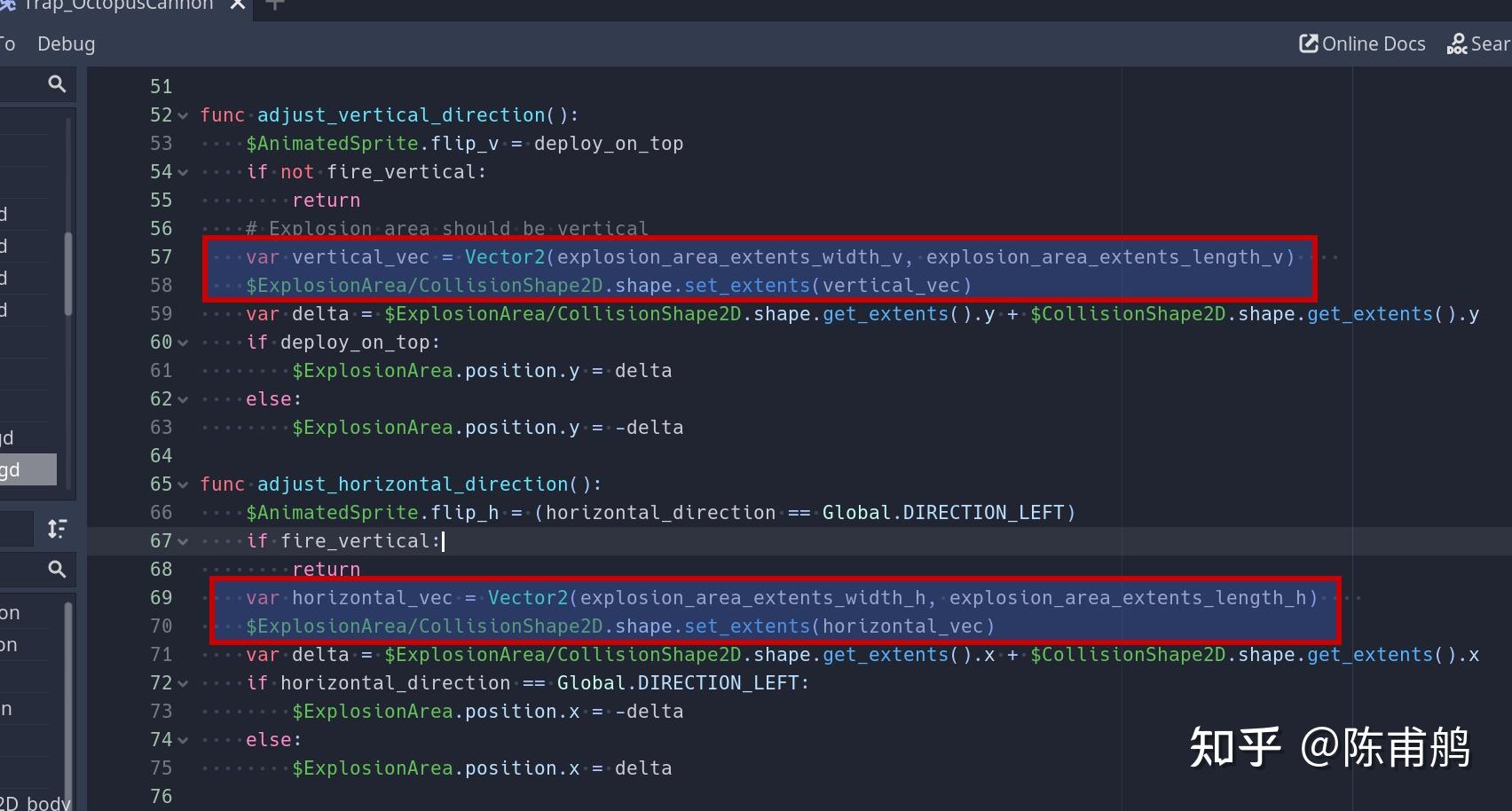Open the Go To menu
This screenshot has width=1512, height=811.
pos(7,43)
